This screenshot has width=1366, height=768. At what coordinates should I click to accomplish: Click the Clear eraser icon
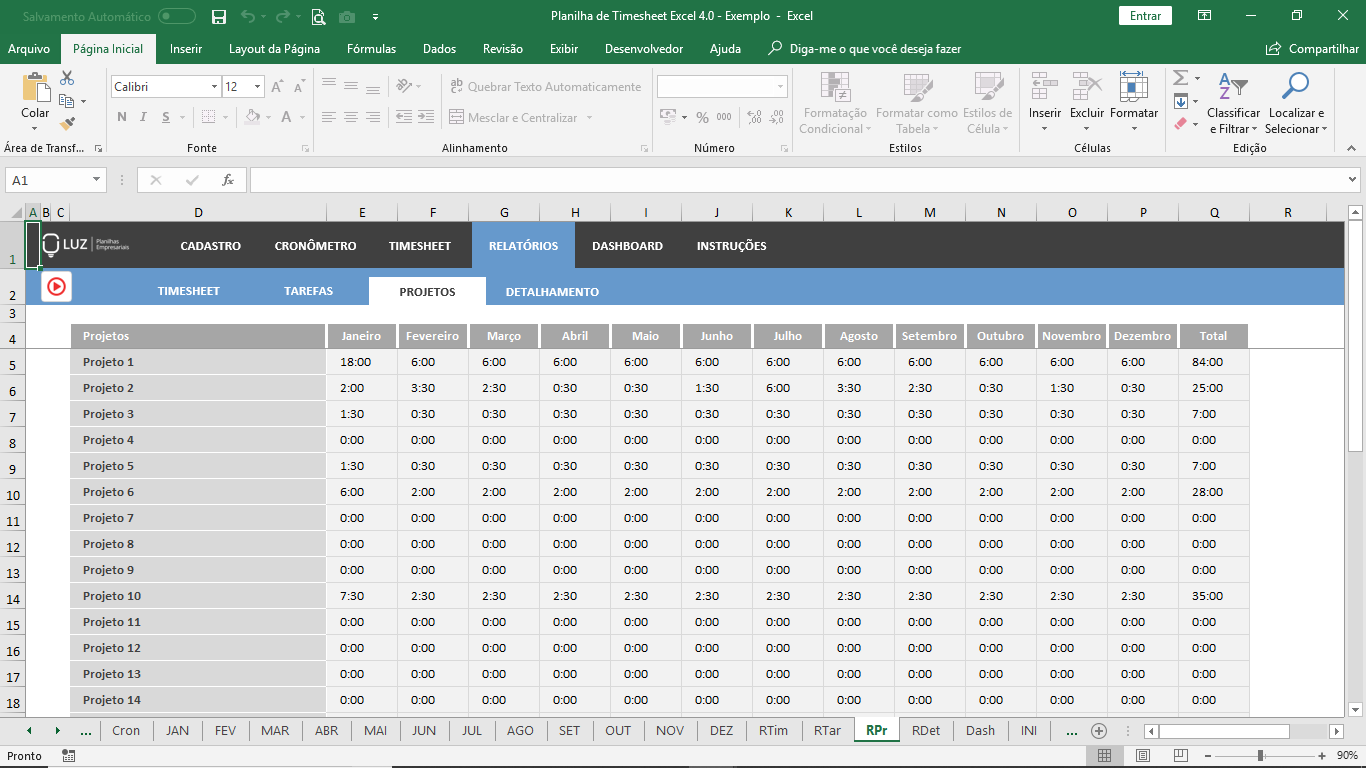coord(1180,124)
